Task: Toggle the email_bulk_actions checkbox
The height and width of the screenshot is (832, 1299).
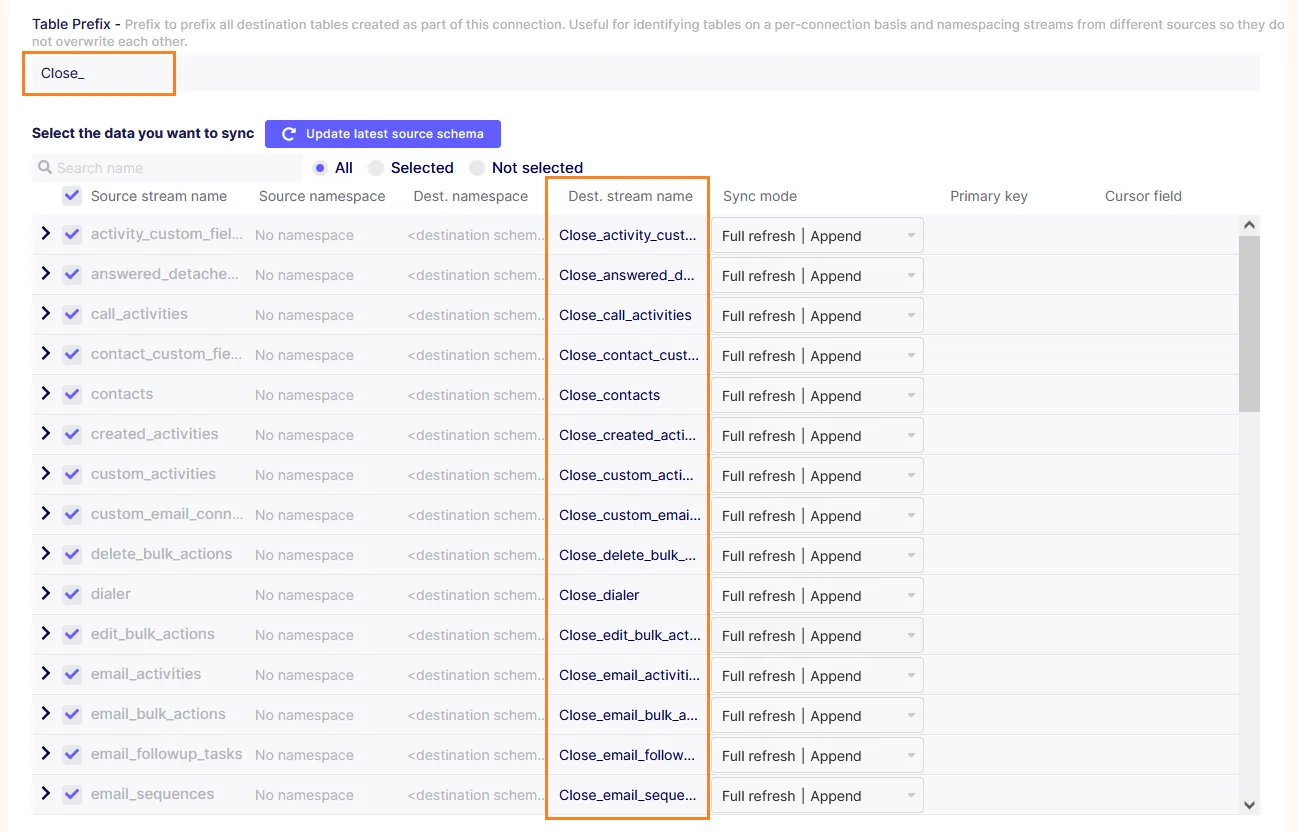Action: point(72,714)
